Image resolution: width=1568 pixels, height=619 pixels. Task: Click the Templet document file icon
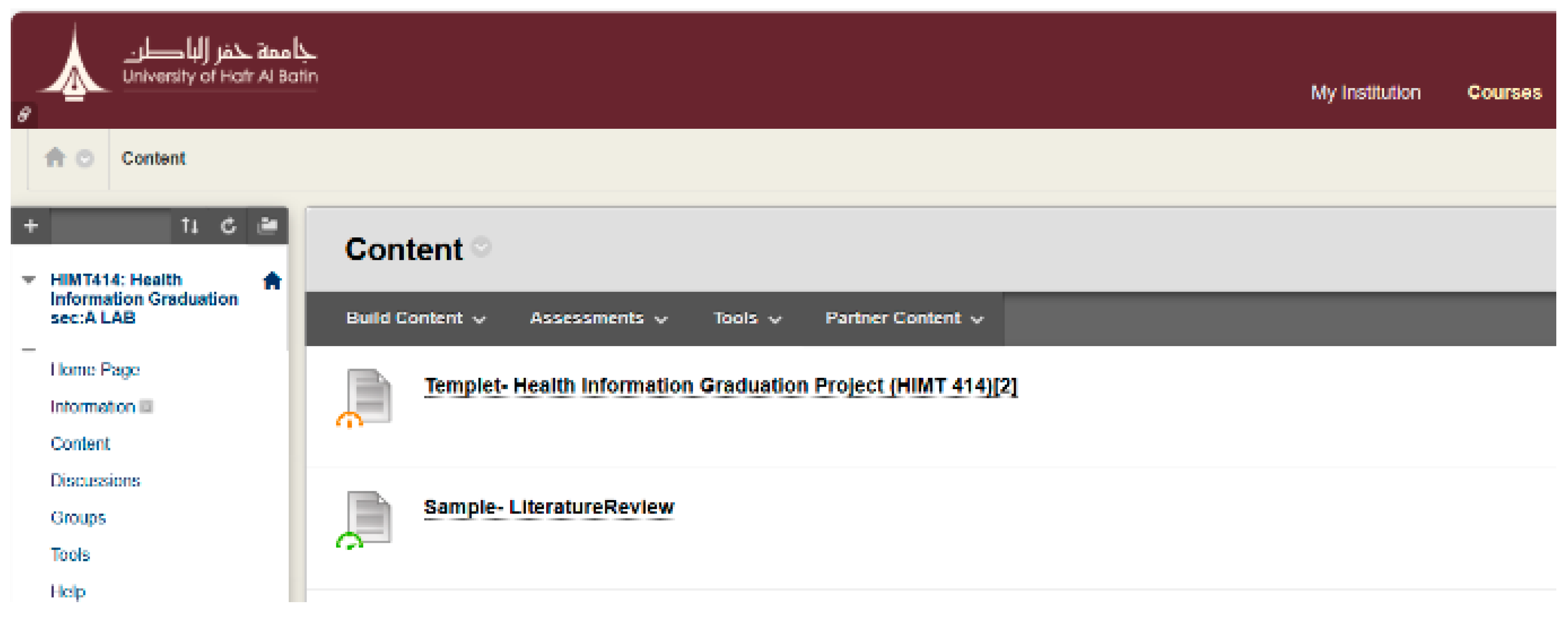point(367,397)
